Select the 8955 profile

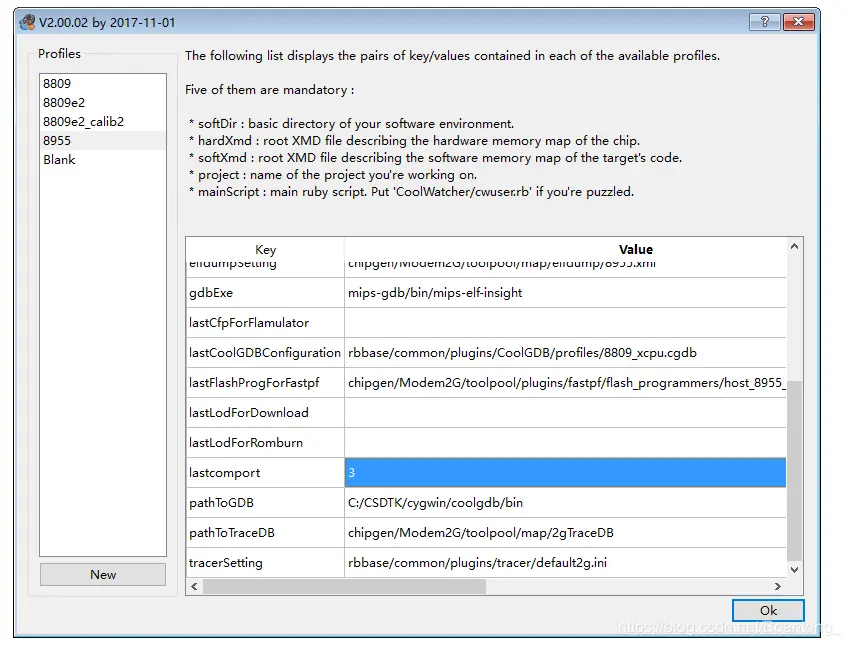(103, 141)
